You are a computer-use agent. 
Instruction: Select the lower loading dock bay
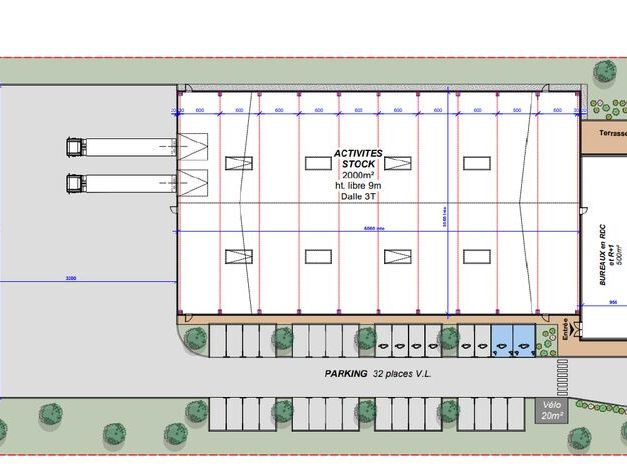(192, 183)
